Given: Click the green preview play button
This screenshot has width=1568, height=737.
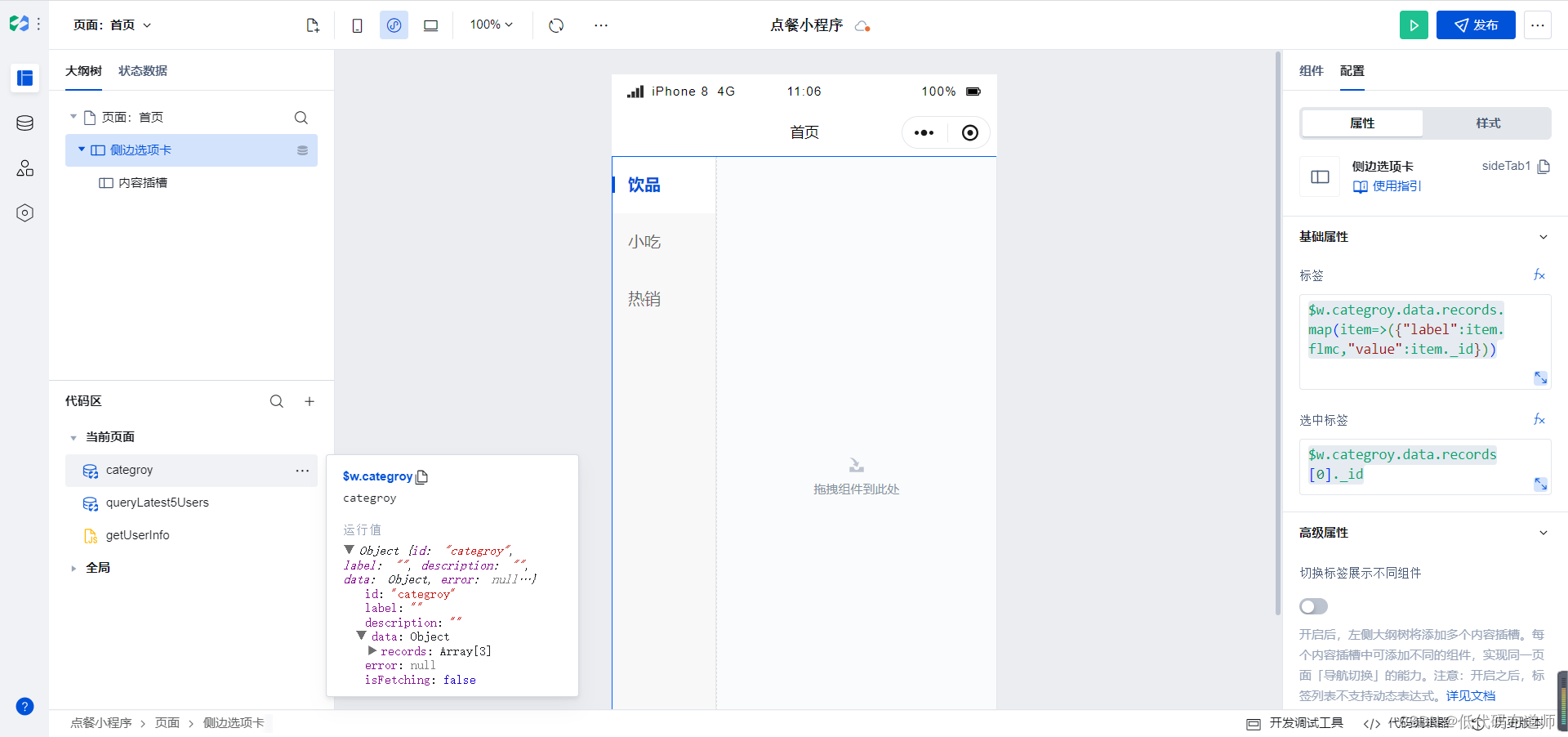Looking at the screenshot, I should coord(1414,25).
